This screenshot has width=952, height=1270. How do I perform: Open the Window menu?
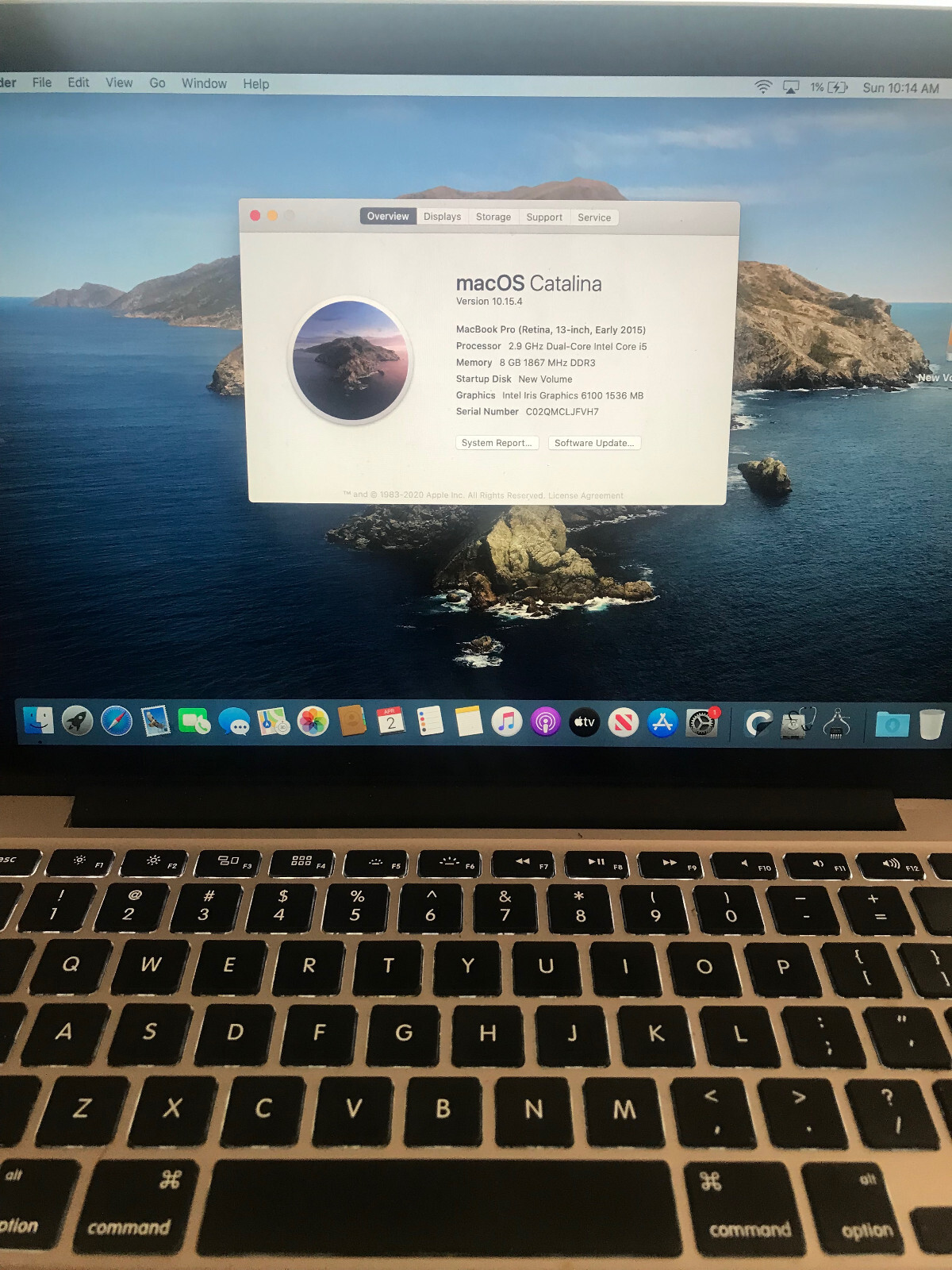(204, 83)
